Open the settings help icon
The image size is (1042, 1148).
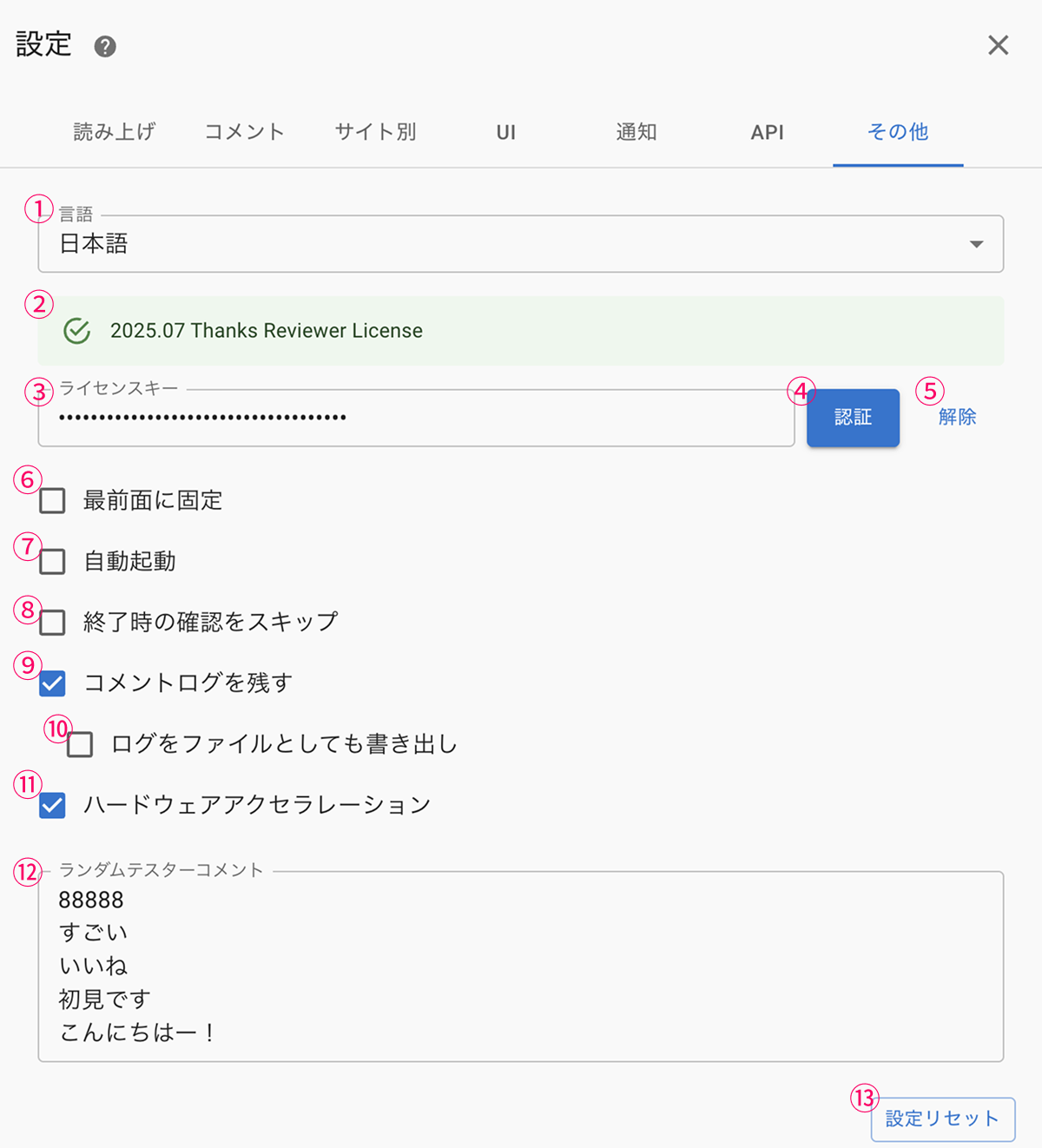tap(104, 47)
